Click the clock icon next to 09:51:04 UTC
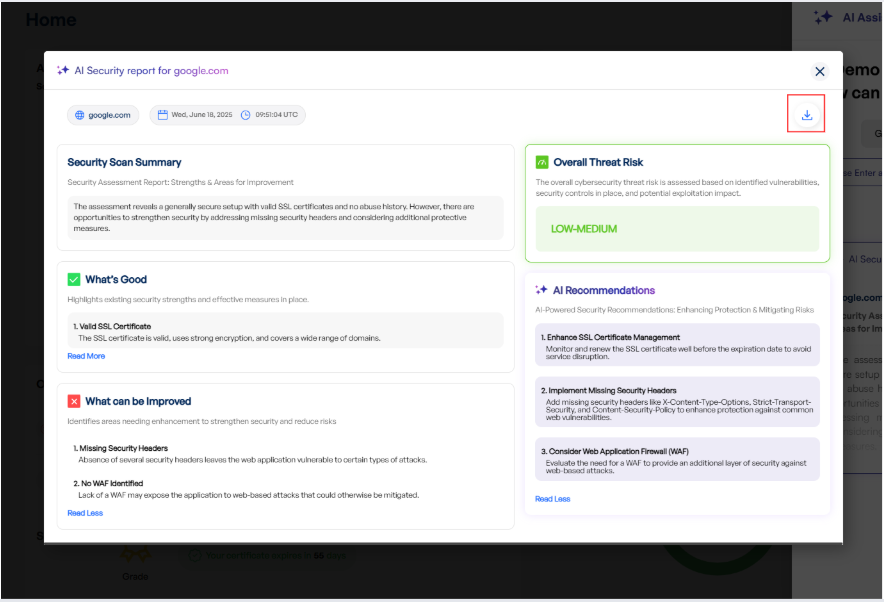The image size is (884, 602). 246,115
